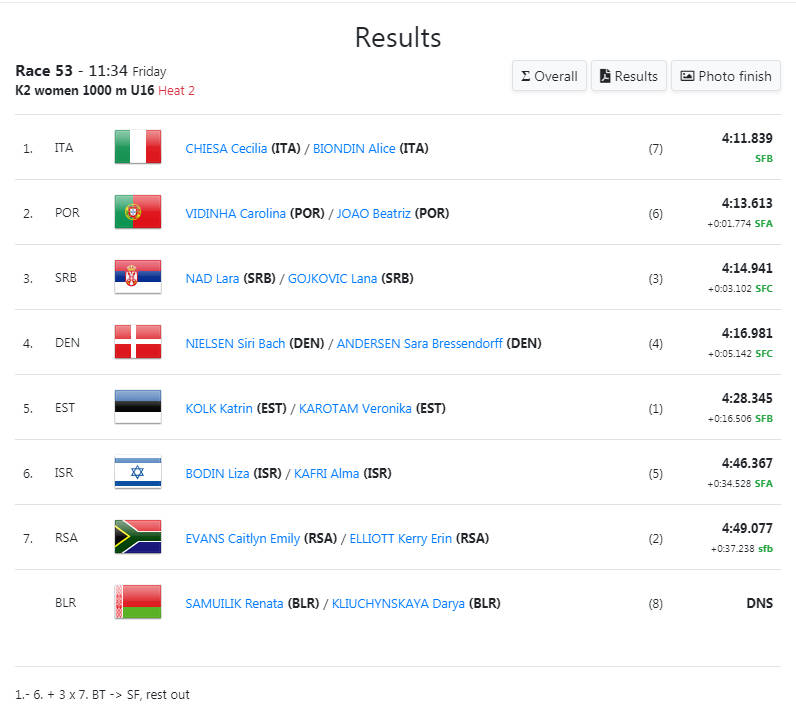
Task: Open the Results PDF button
Action: [x=628, y=76]
